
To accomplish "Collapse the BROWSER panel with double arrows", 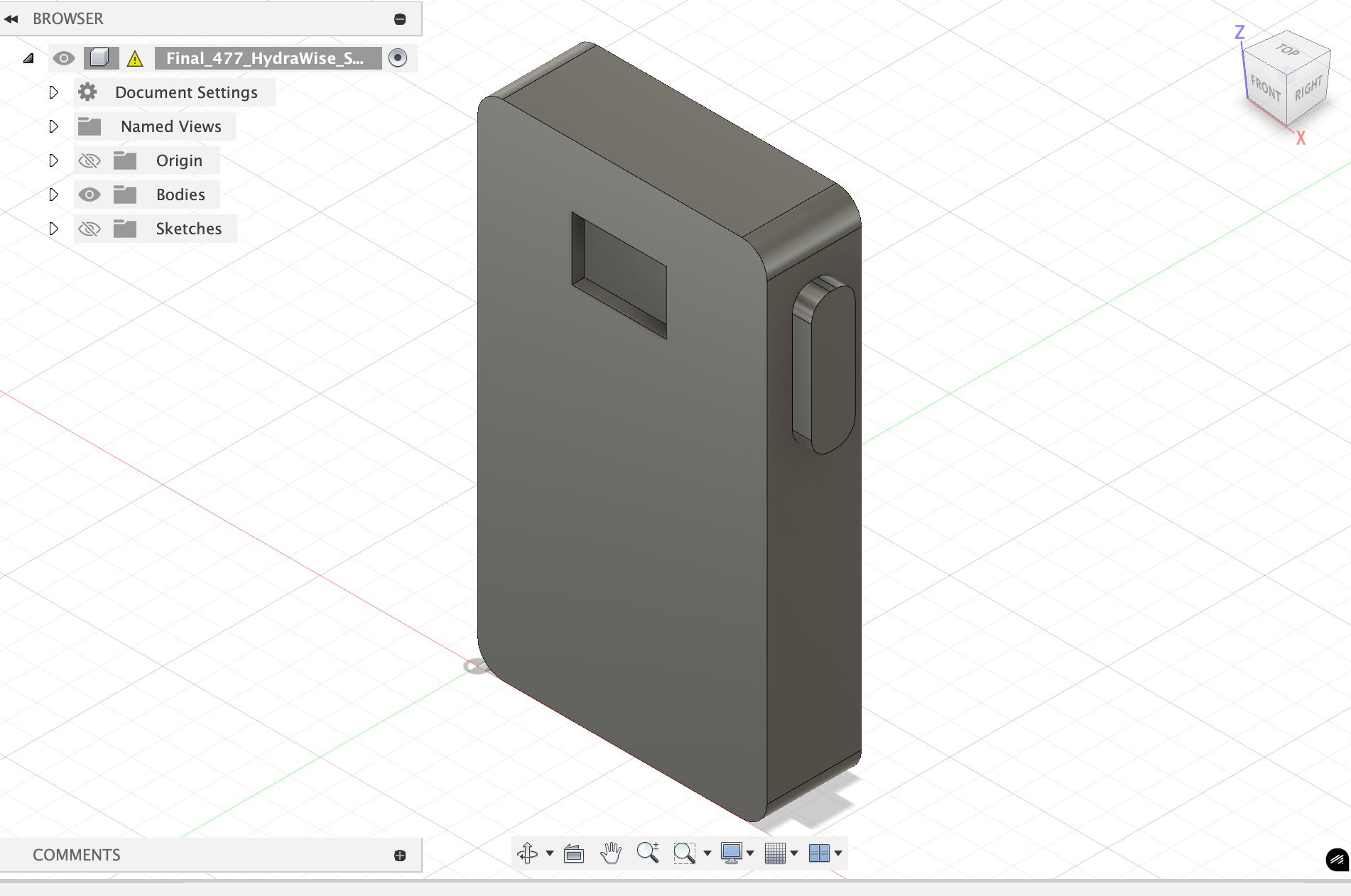I will click(x=11, y=18).
